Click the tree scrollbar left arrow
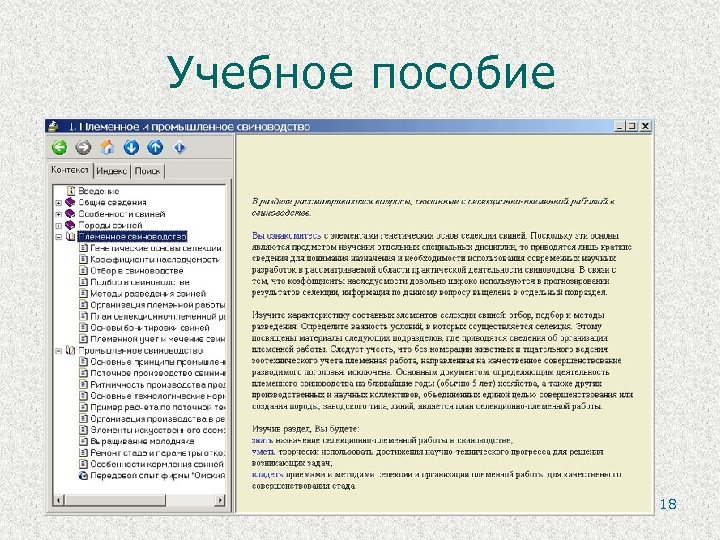The image size is (720, 540). point(58,500)
